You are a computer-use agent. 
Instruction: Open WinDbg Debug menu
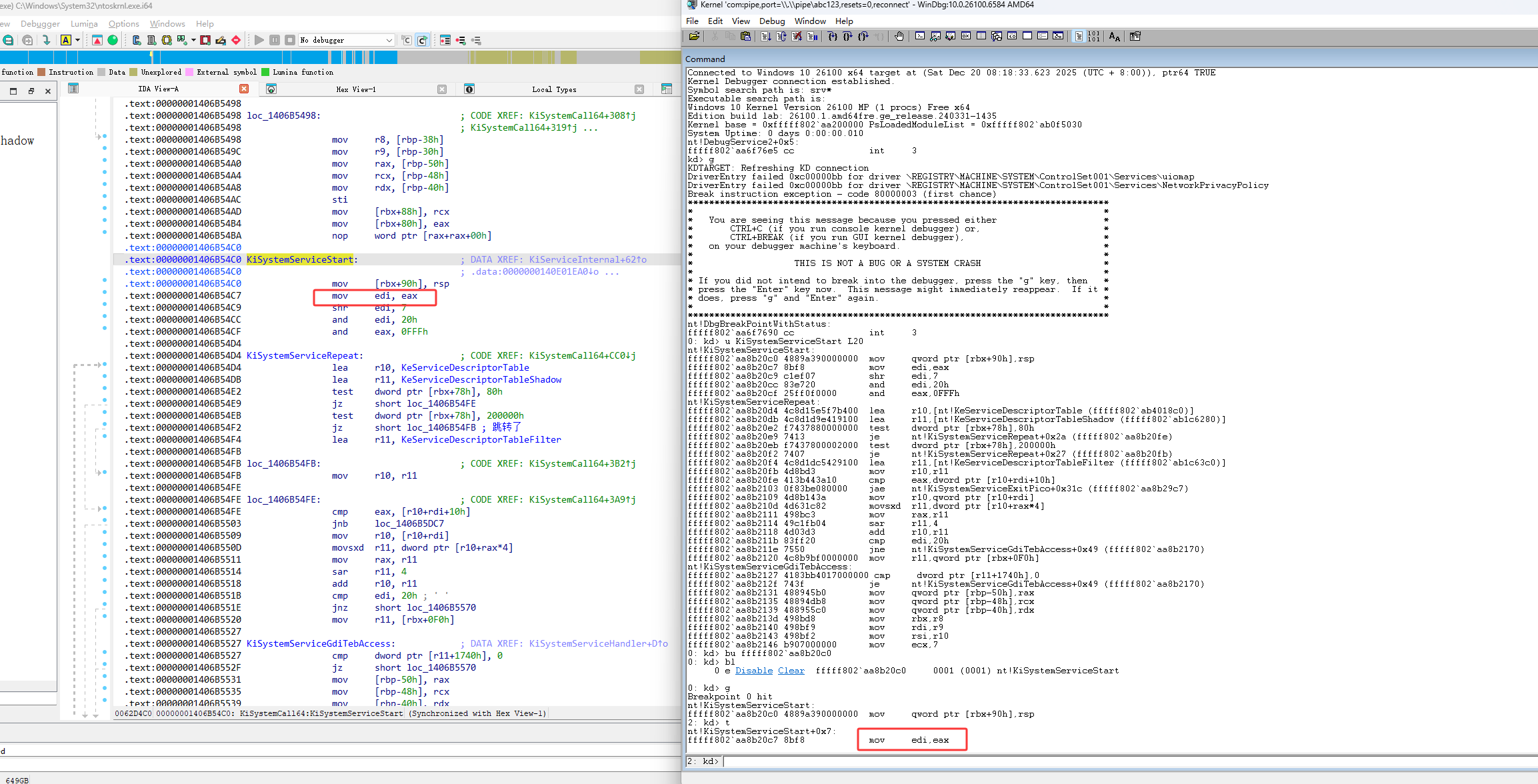[x=771, y=21]
